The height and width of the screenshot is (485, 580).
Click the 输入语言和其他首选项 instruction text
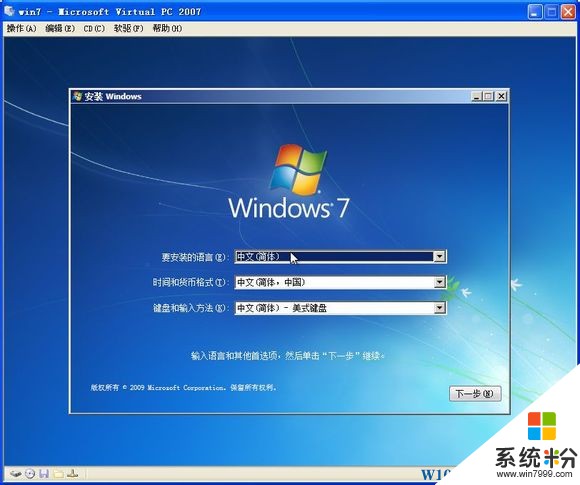[287, 356]
